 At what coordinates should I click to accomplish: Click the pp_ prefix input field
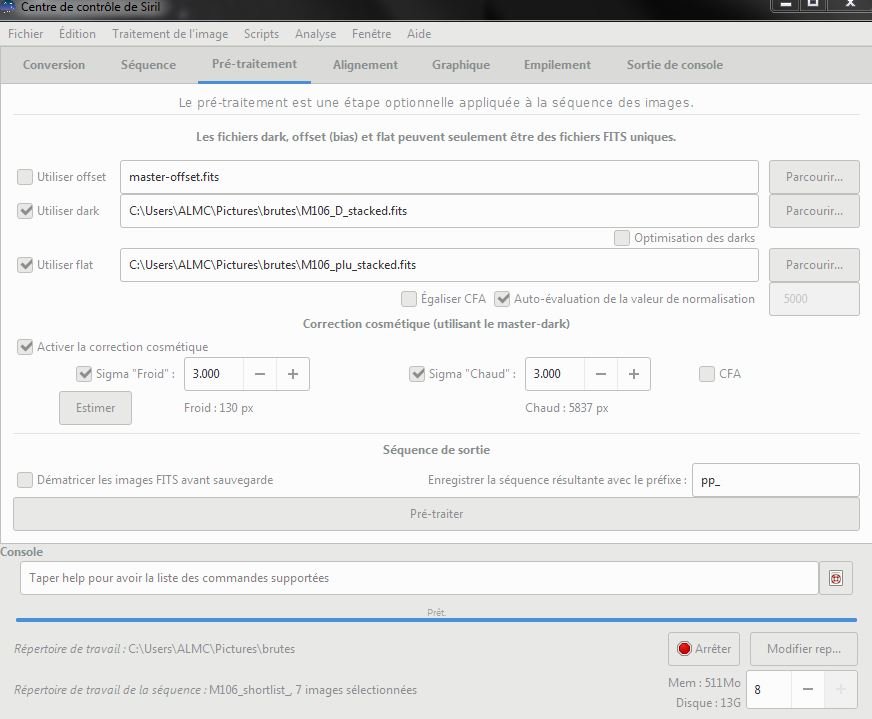[x=776, y=480]
